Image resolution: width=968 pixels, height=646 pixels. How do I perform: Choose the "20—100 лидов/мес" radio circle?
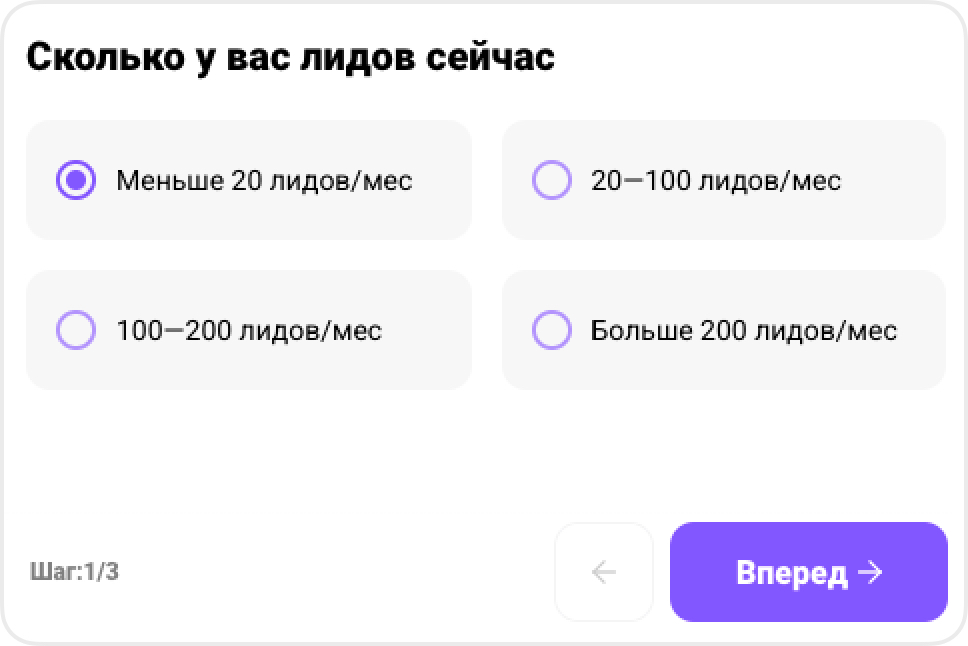click(552, 181)
